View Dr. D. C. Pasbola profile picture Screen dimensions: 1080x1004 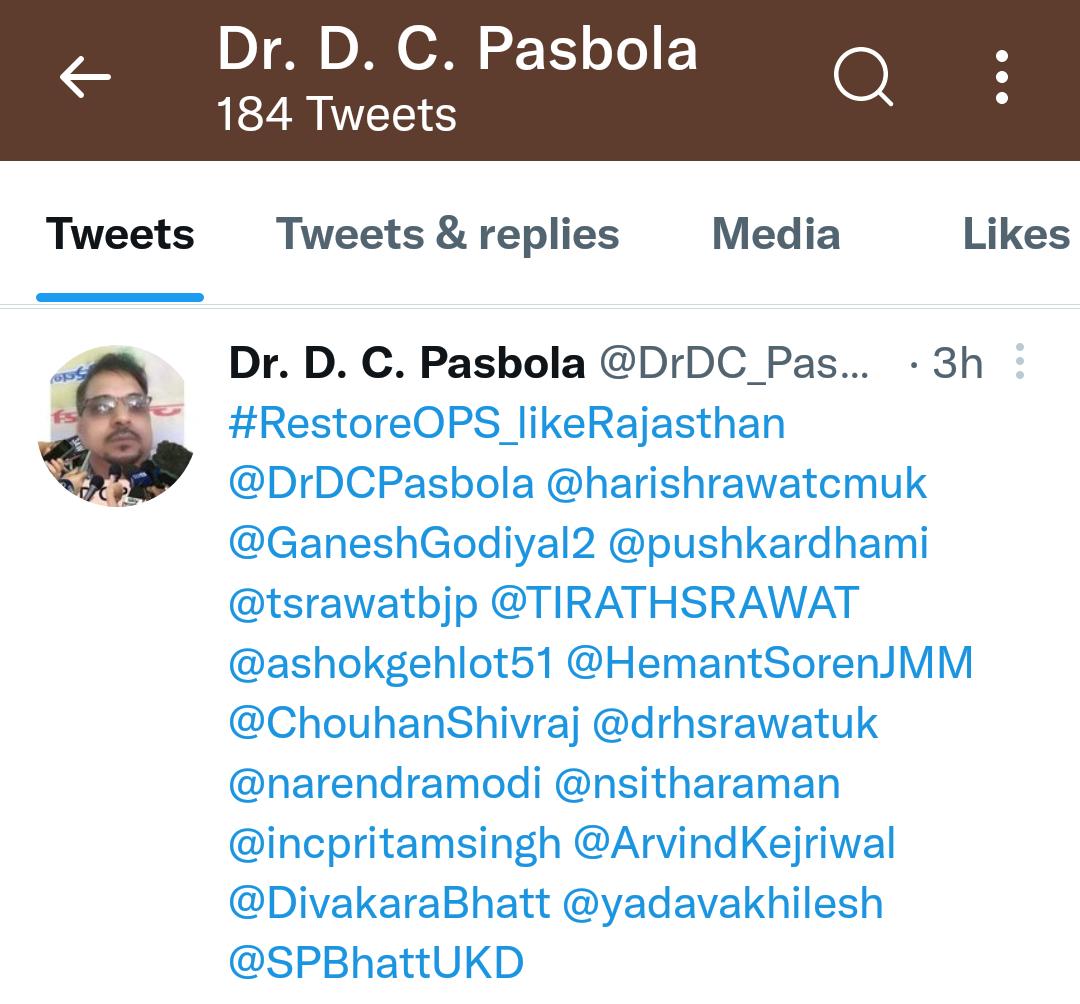(x=116, y=427)
